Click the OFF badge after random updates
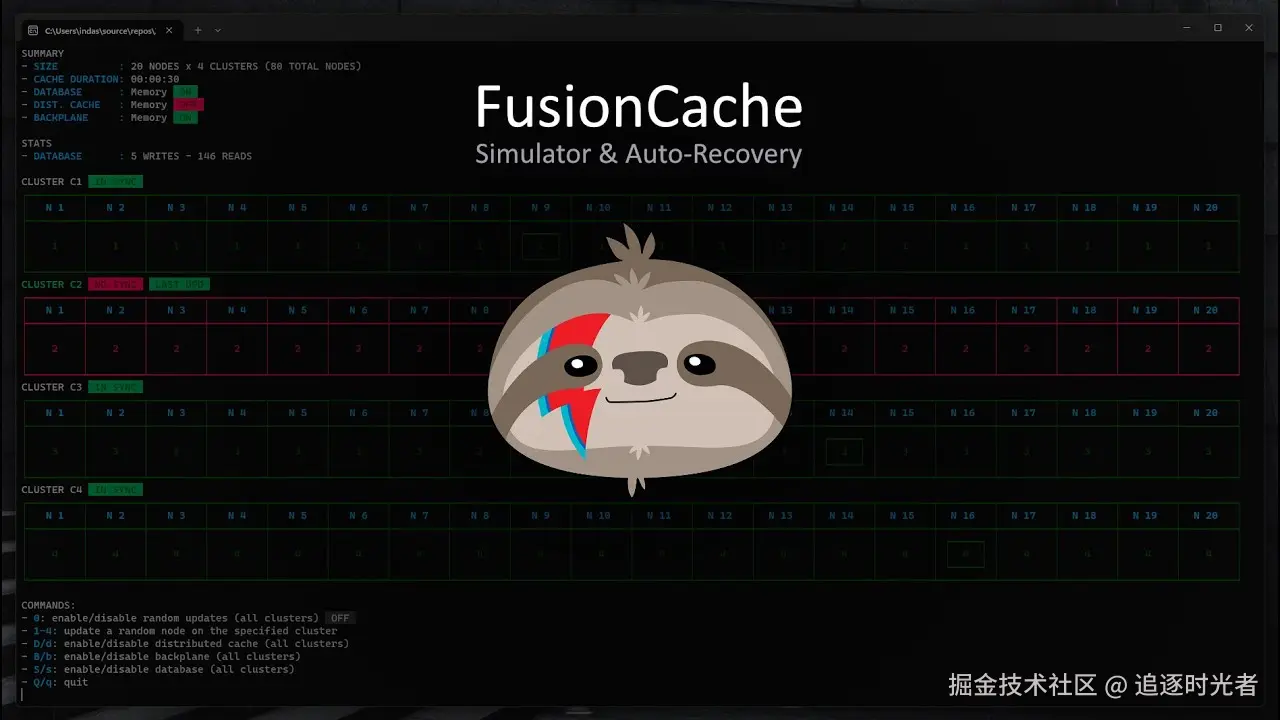The width and height of the screenshot is (1280, 720). coord(340,619)
